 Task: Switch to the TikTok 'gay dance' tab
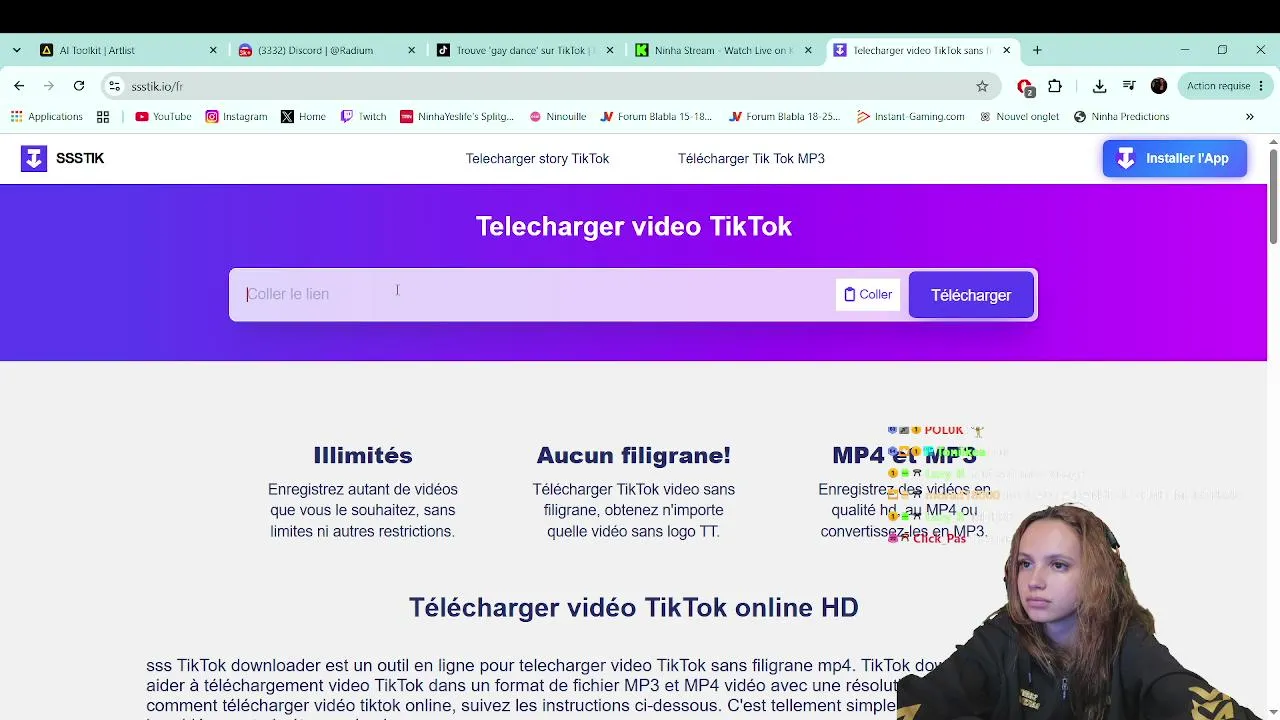pos(524,50)
